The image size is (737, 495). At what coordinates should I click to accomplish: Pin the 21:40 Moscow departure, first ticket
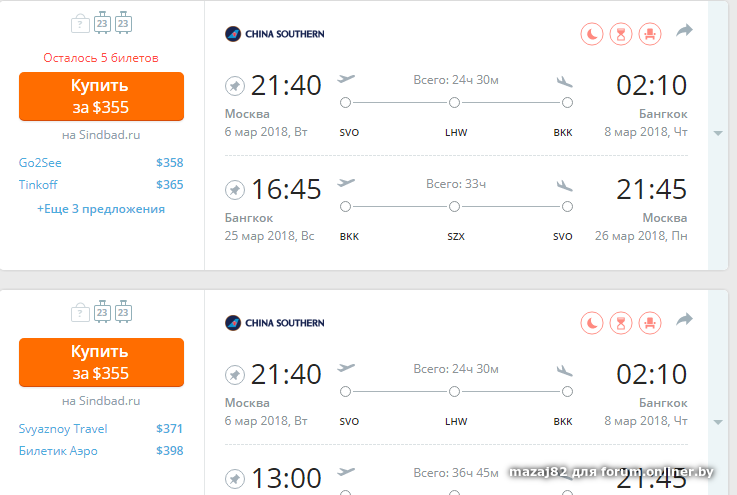(234, 85)
